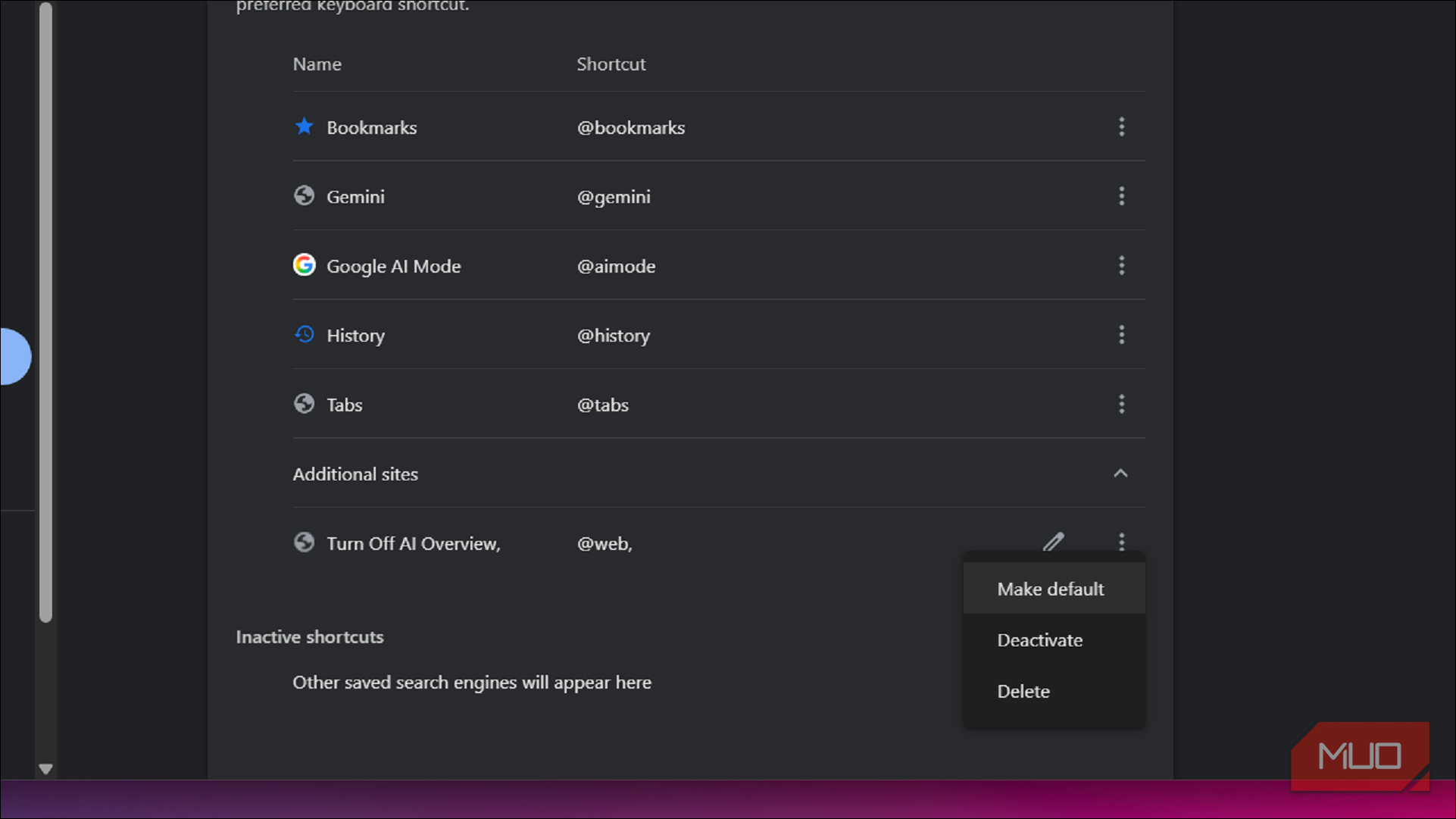This screenshot has height=819, width=1456.
Task: Click the Google AI Mode name
Action: [x=393, y=267]
